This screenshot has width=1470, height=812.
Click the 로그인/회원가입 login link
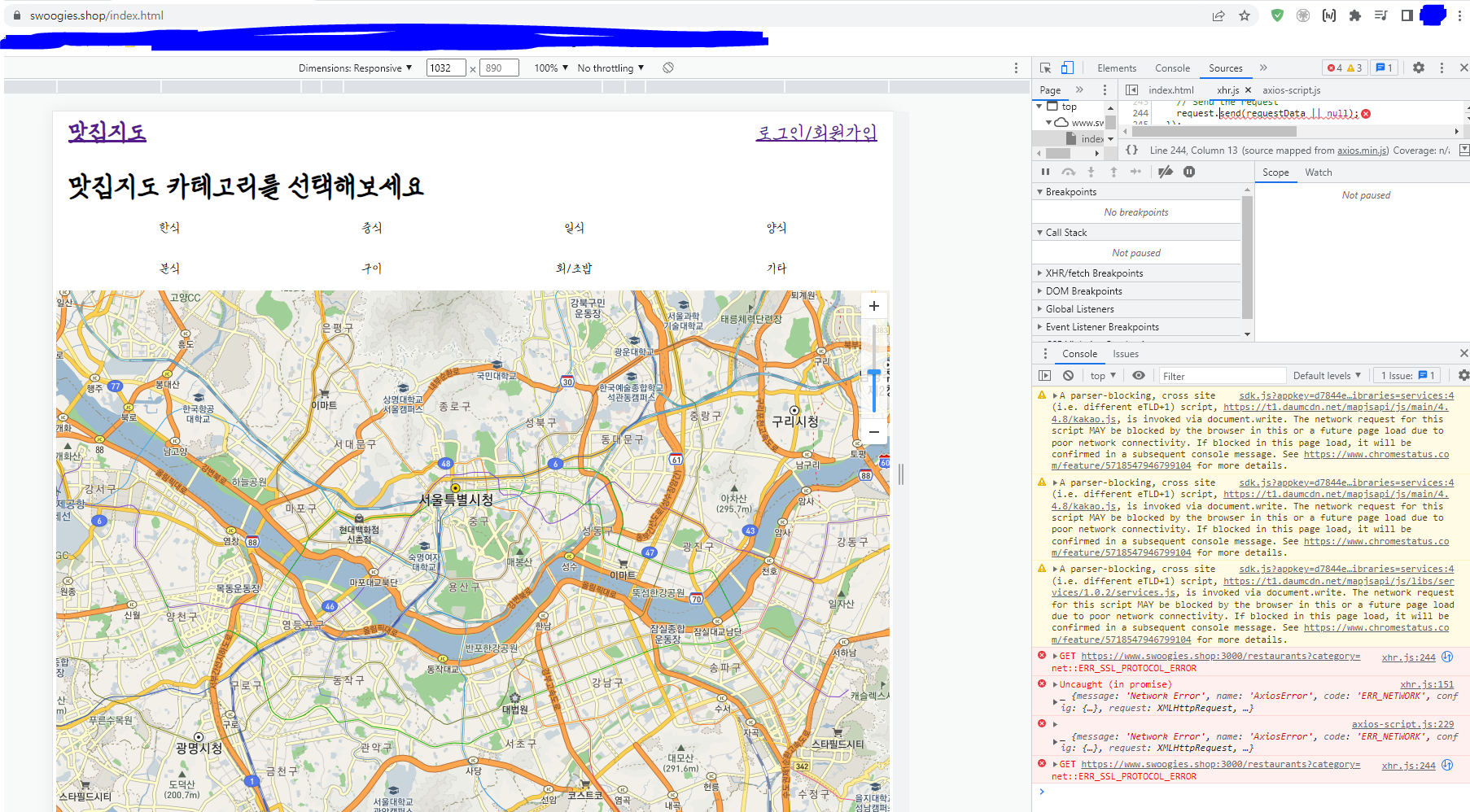click(816, 132)
